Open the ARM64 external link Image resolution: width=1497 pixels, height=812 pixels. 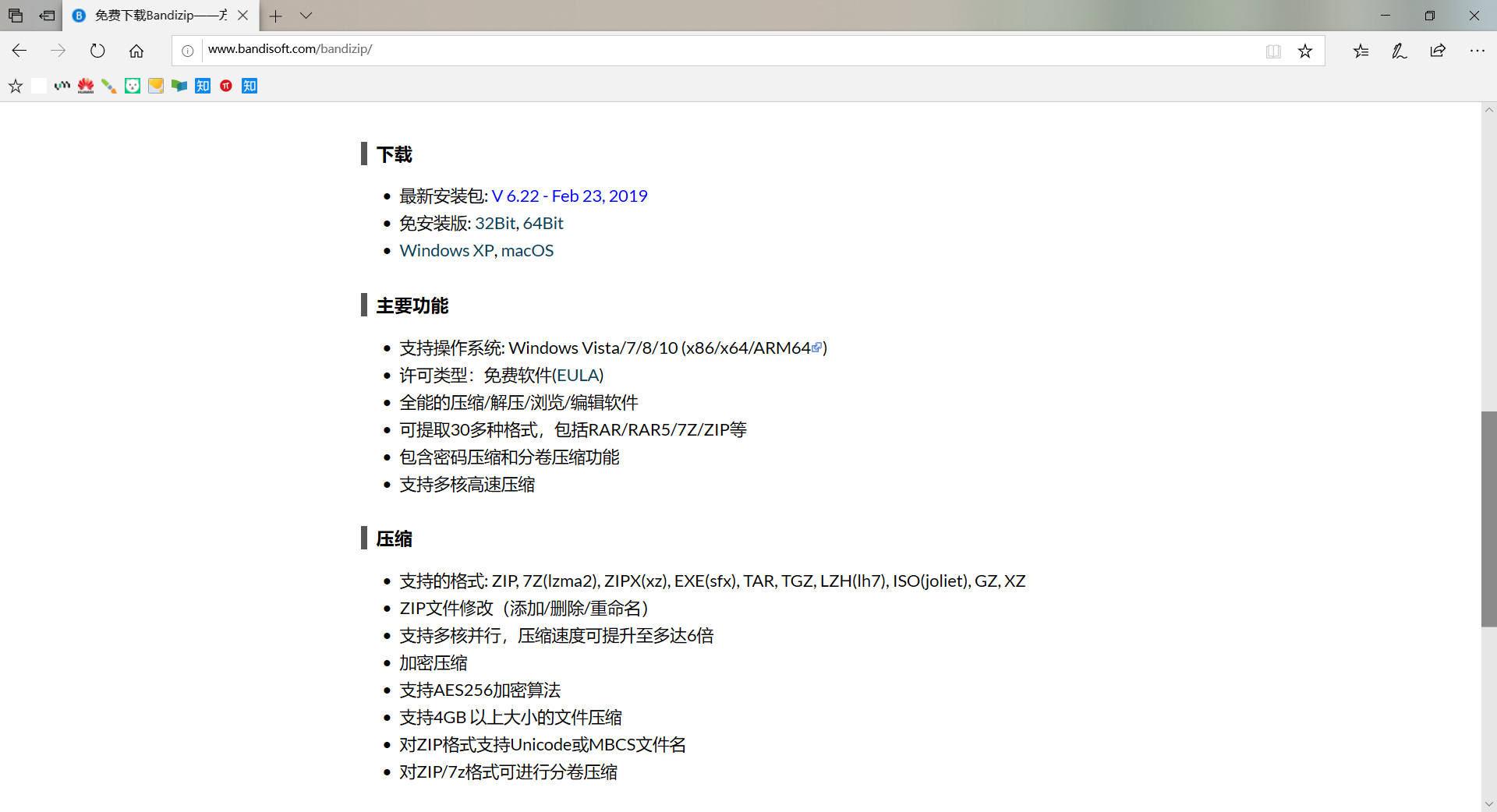coord(816,348)
